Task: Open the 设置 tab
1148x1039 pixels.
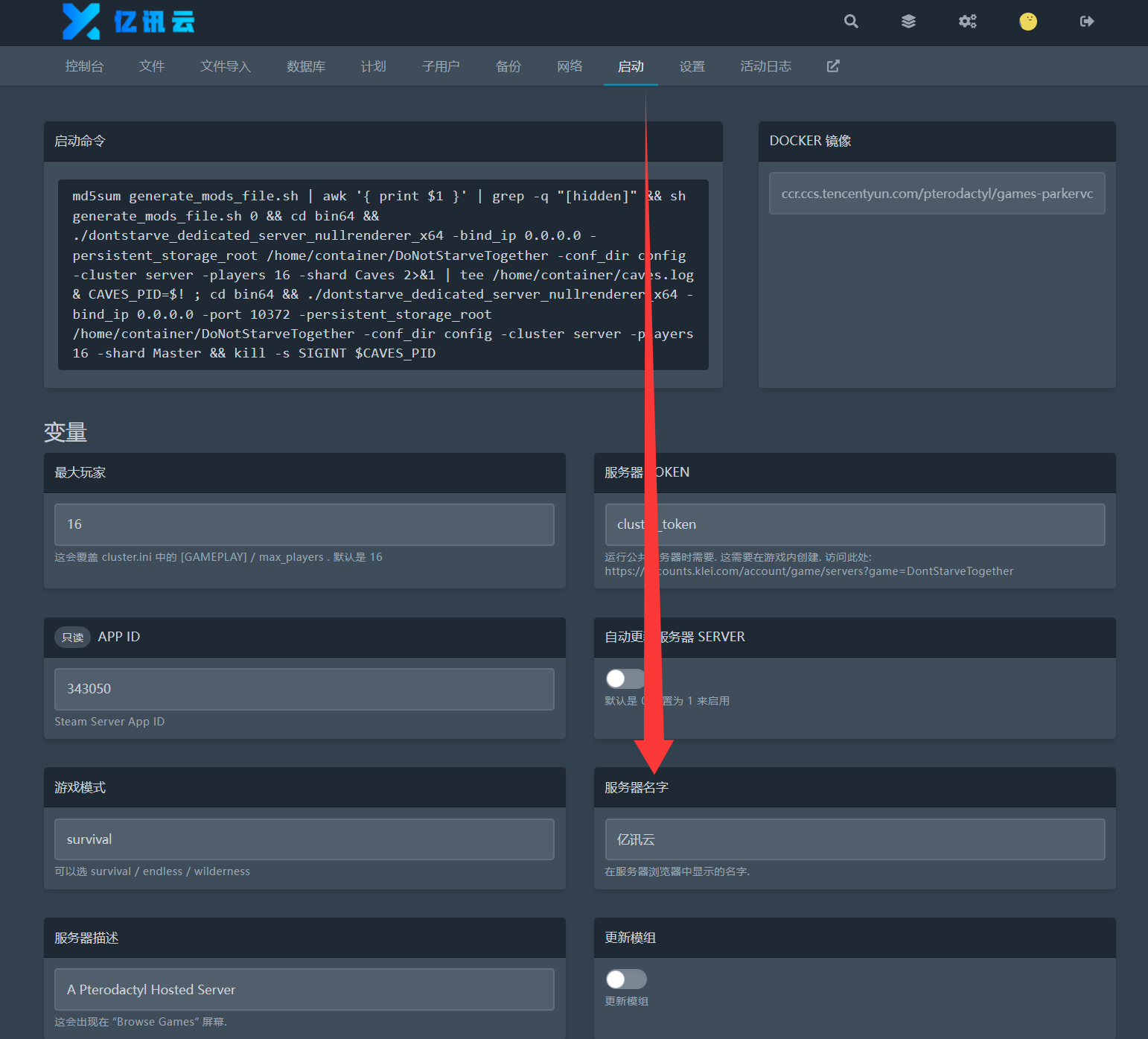Action: [x=692, y=66]
